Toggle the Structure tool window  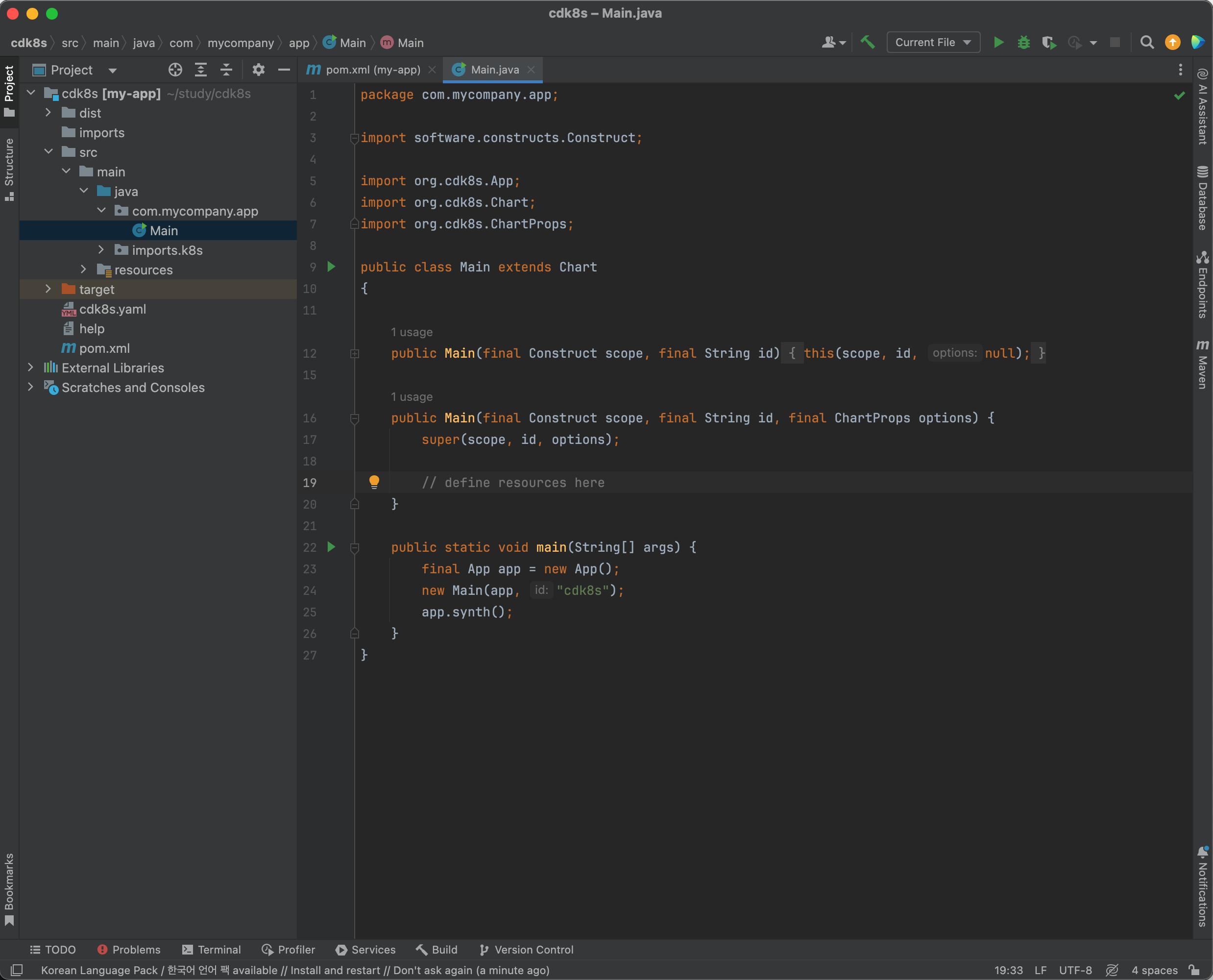coord(9,168)
